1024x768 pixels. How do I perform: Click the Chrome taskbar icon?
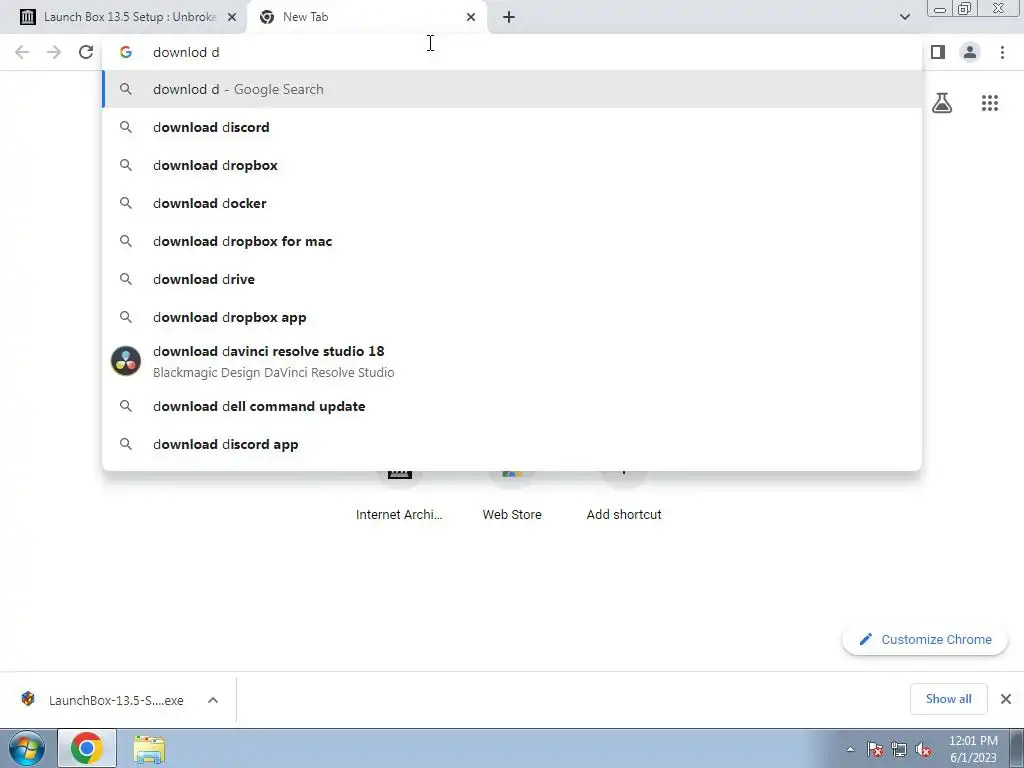(87, 748)
